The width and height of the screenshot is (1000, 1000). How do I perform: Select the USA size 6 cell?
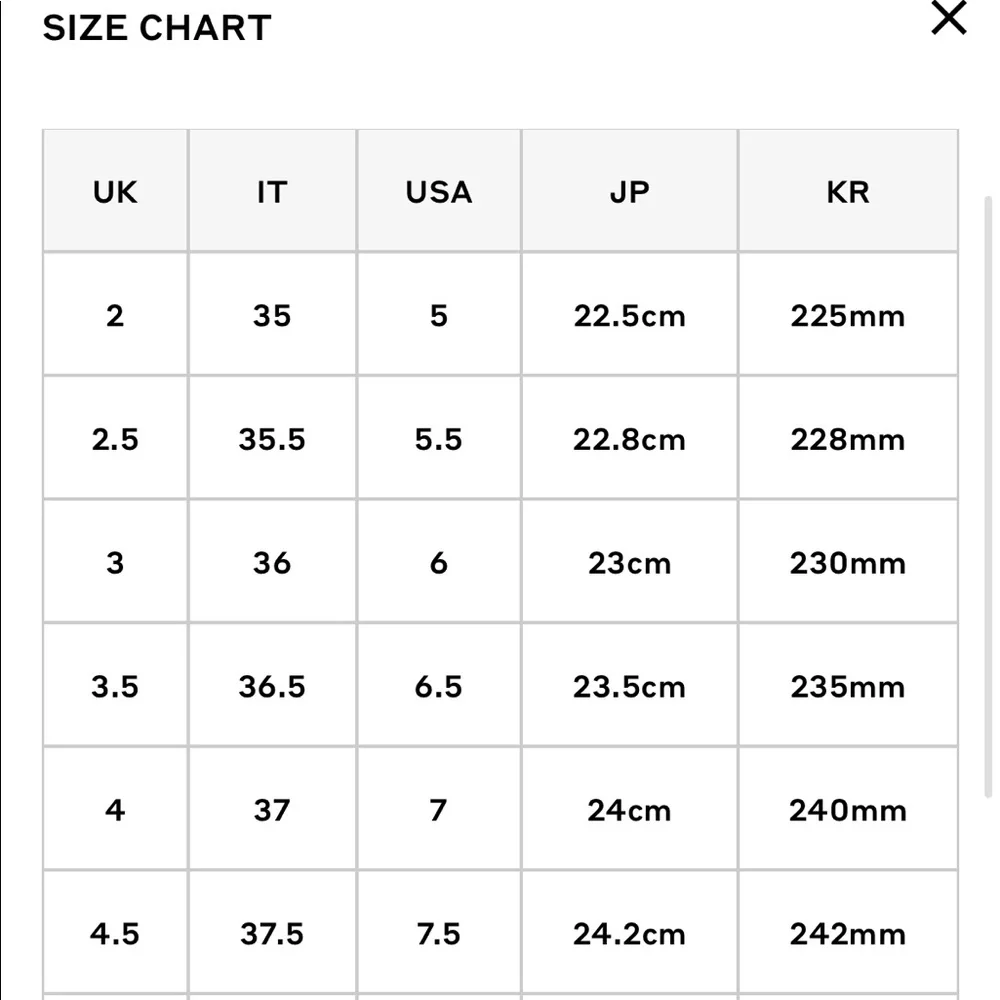[x=438, y=563]
